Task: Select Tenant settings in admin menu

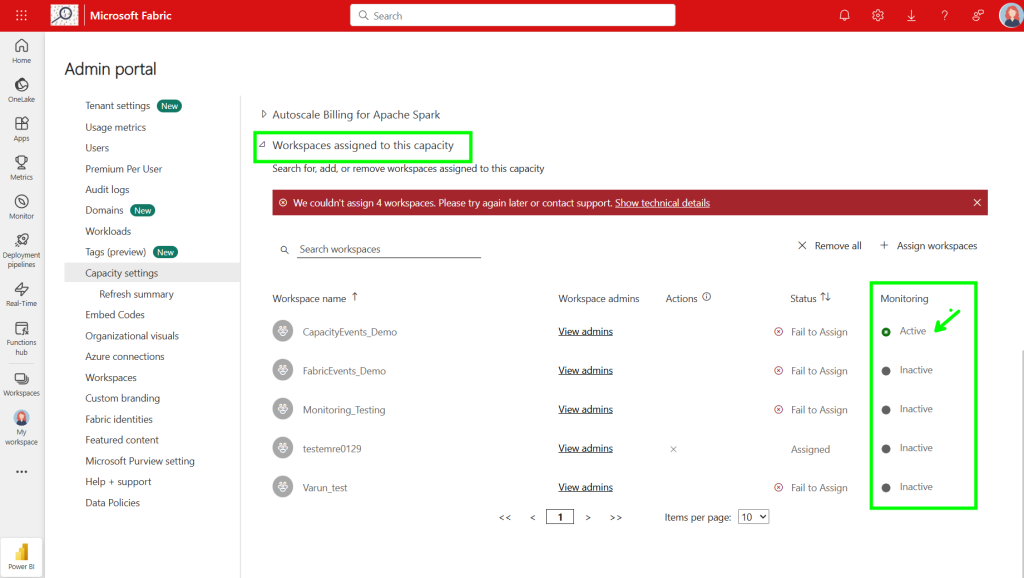Action: 117,106
